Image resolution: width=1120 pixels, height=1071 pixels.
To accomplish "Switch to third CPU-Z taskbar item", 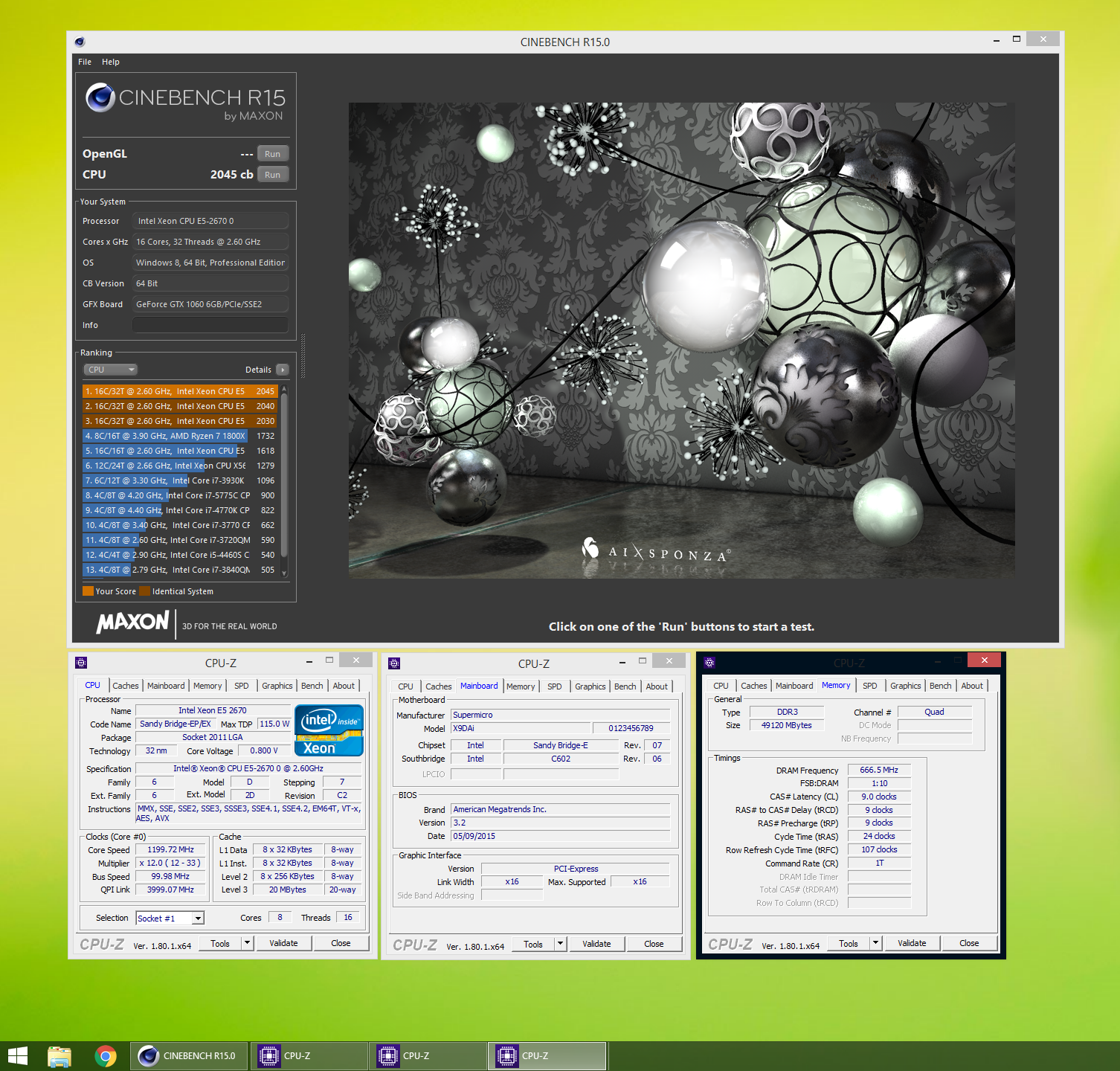I will pyautogui.click(x=547, y=1056).
